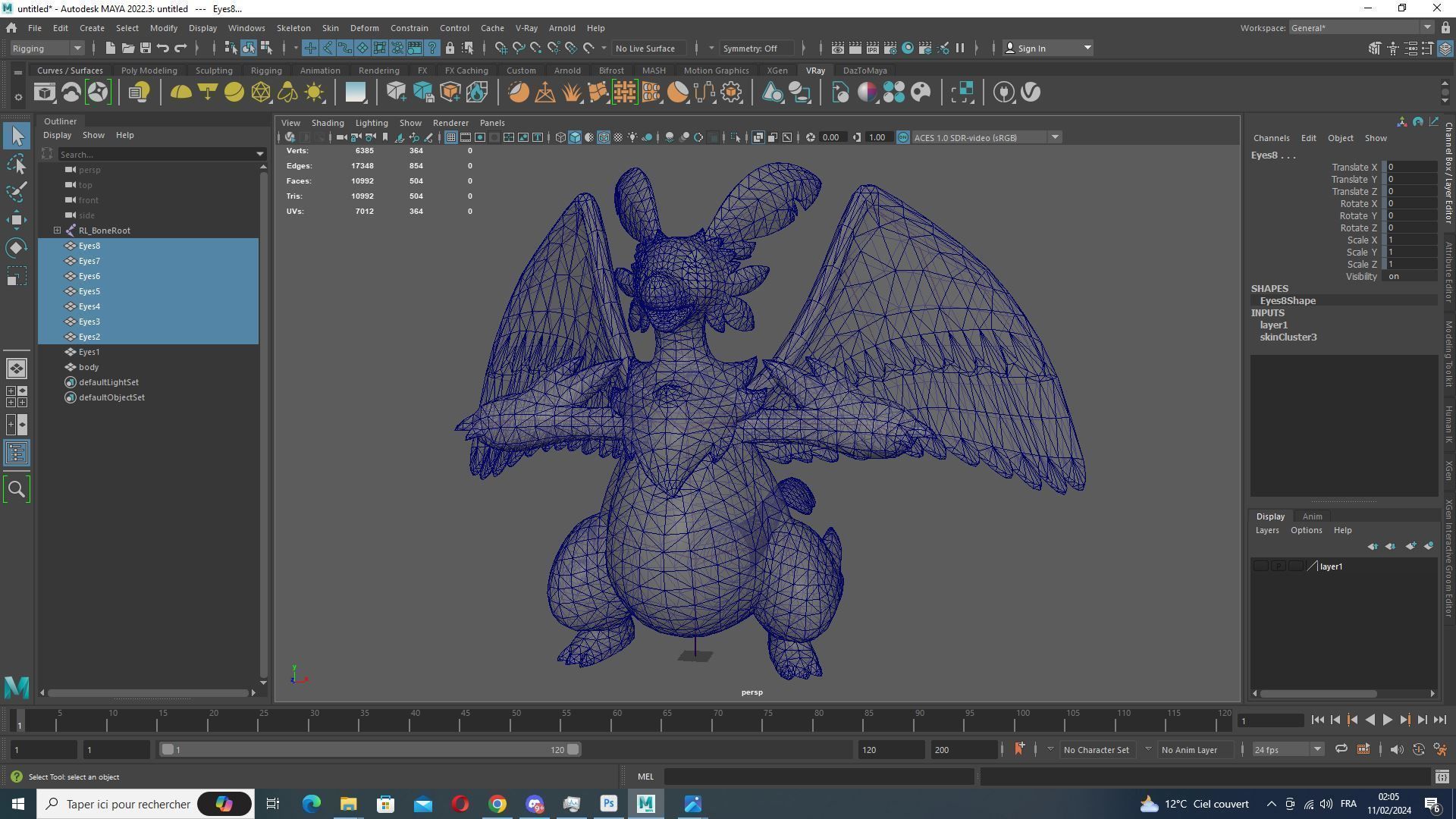This screenshot has height=819, width=1456.
Task: Click the Undo arrow icon
Action: [162, 49]
